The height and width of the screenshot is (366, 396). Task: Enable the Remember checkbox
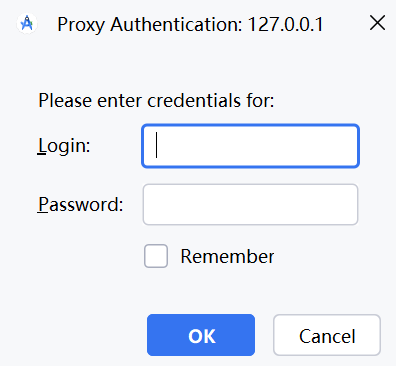156,256
